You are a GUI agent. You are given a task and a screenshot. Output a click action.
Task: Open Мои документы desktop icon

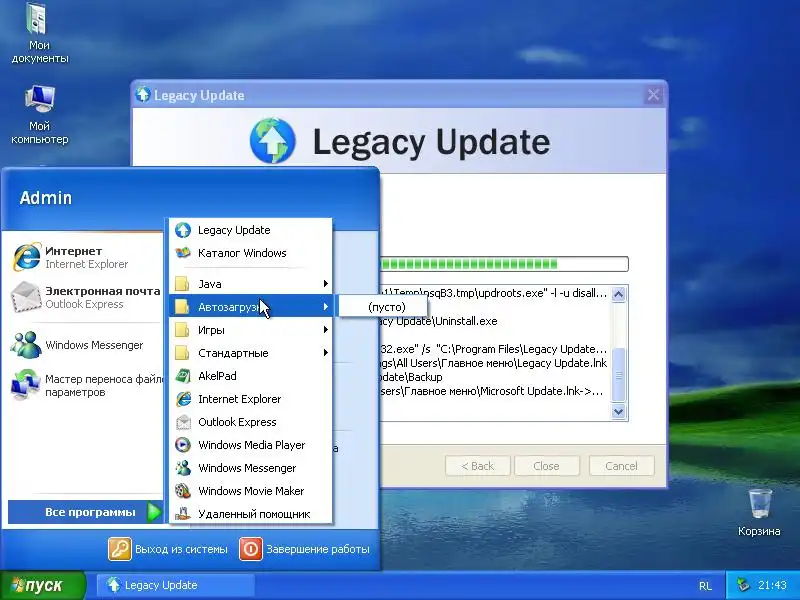click(x=39, y=34)
